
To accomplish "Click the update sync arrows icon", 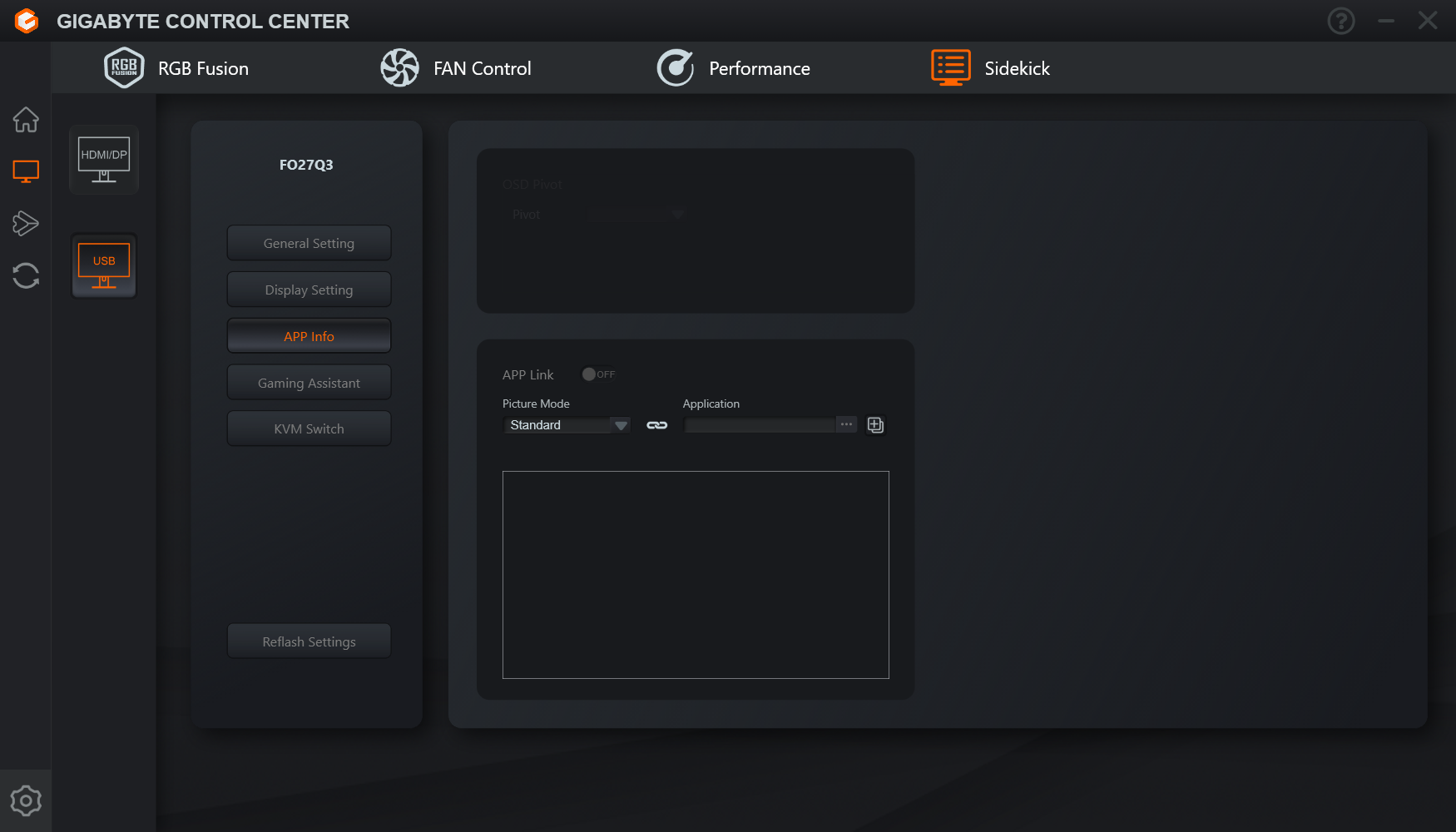I will [26, 275].
